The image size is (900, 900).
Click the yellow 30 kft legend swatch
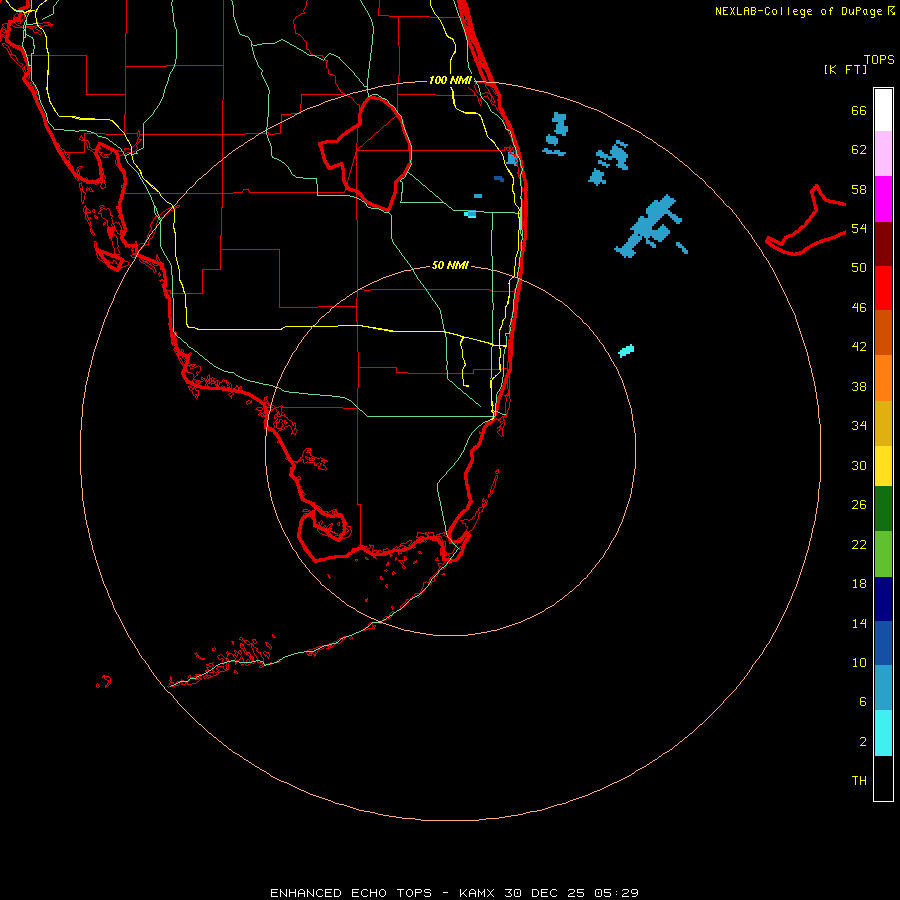click(883, 466)
